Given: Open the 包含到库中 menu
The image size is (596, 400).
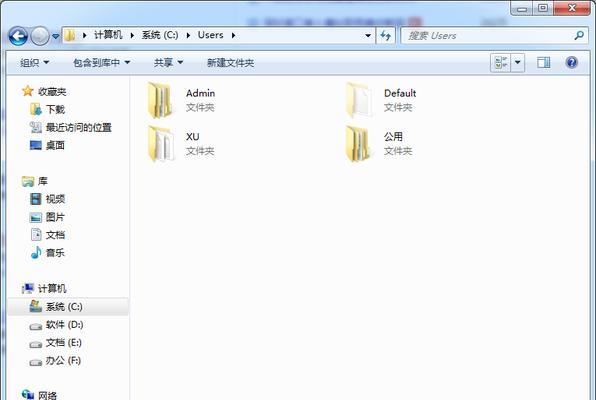Looking at the screenshot, I should pos(101,62).
